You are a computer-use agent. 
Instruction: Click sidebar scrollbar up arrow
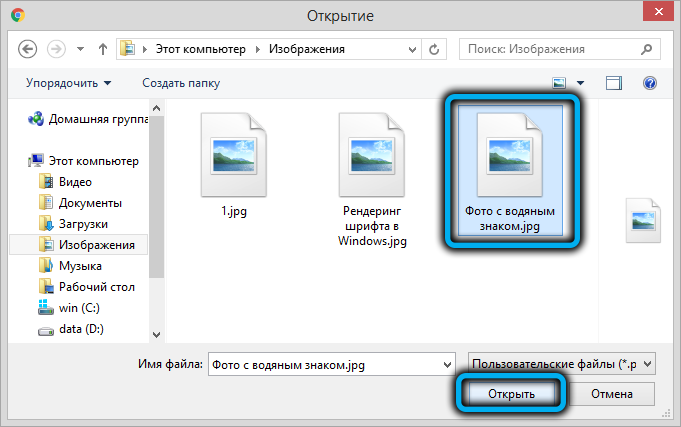click(x=156, y=108)
